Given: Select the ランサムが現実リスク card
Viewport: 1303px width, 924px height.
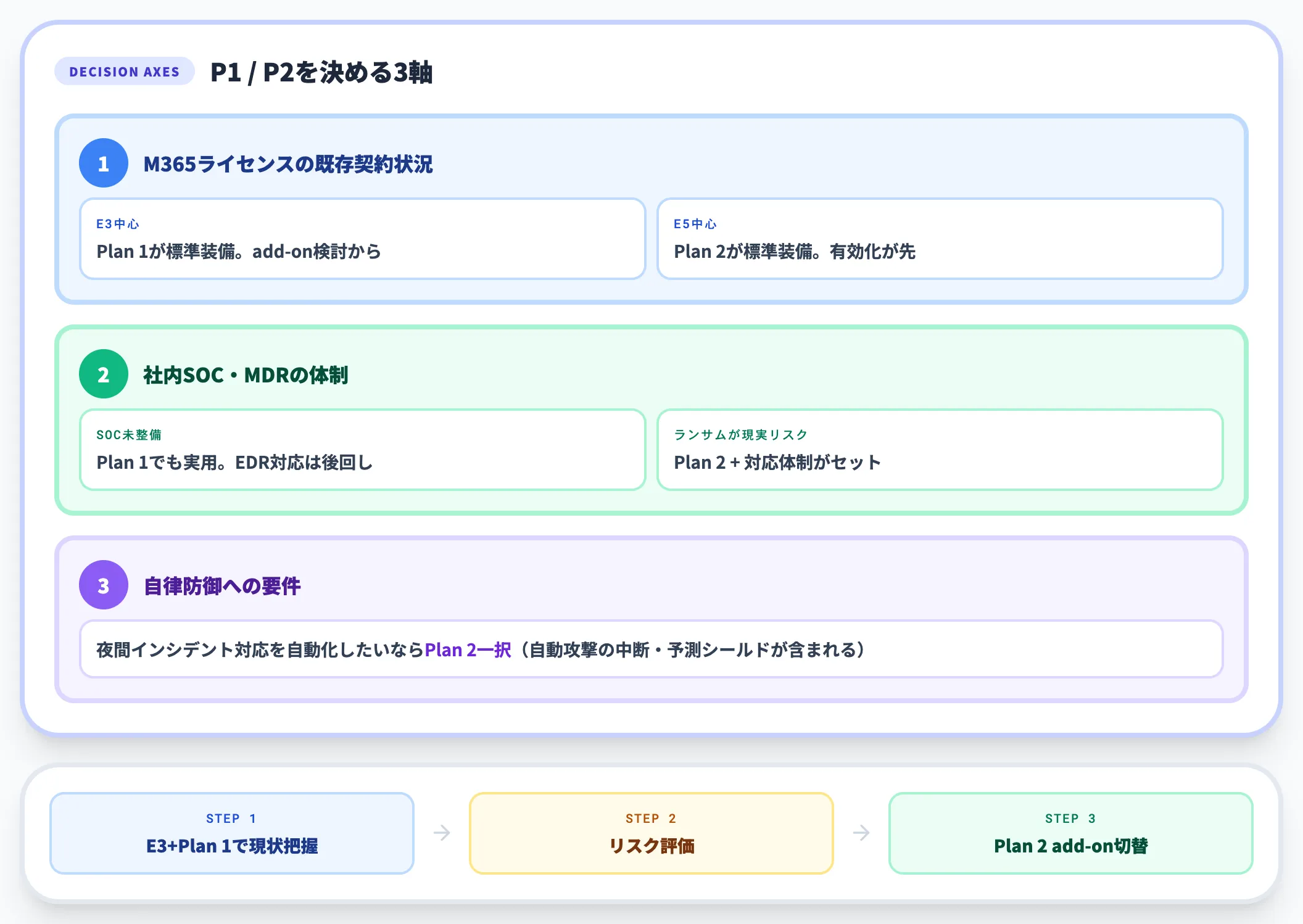Looking at the screenshot, I should tap(940, 450).
